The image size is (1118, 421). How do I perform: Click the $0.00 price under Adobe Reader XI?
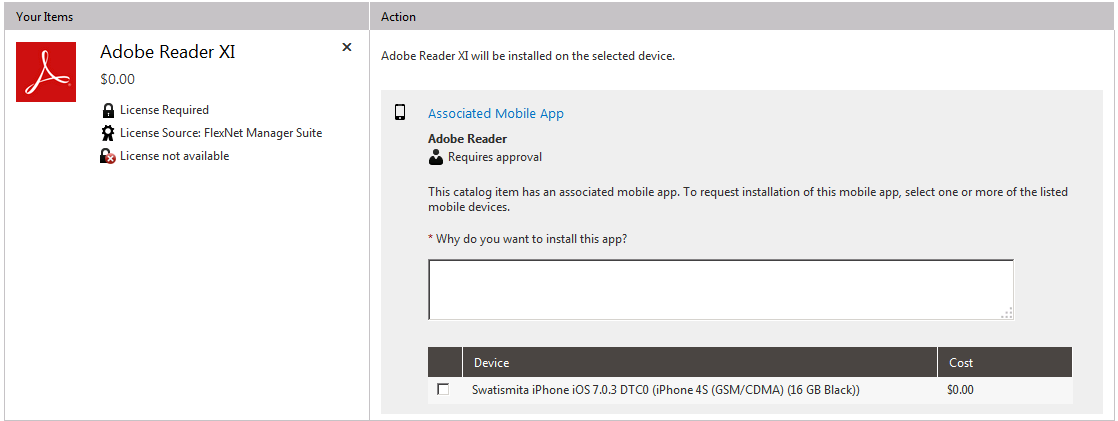pos(117,79)
